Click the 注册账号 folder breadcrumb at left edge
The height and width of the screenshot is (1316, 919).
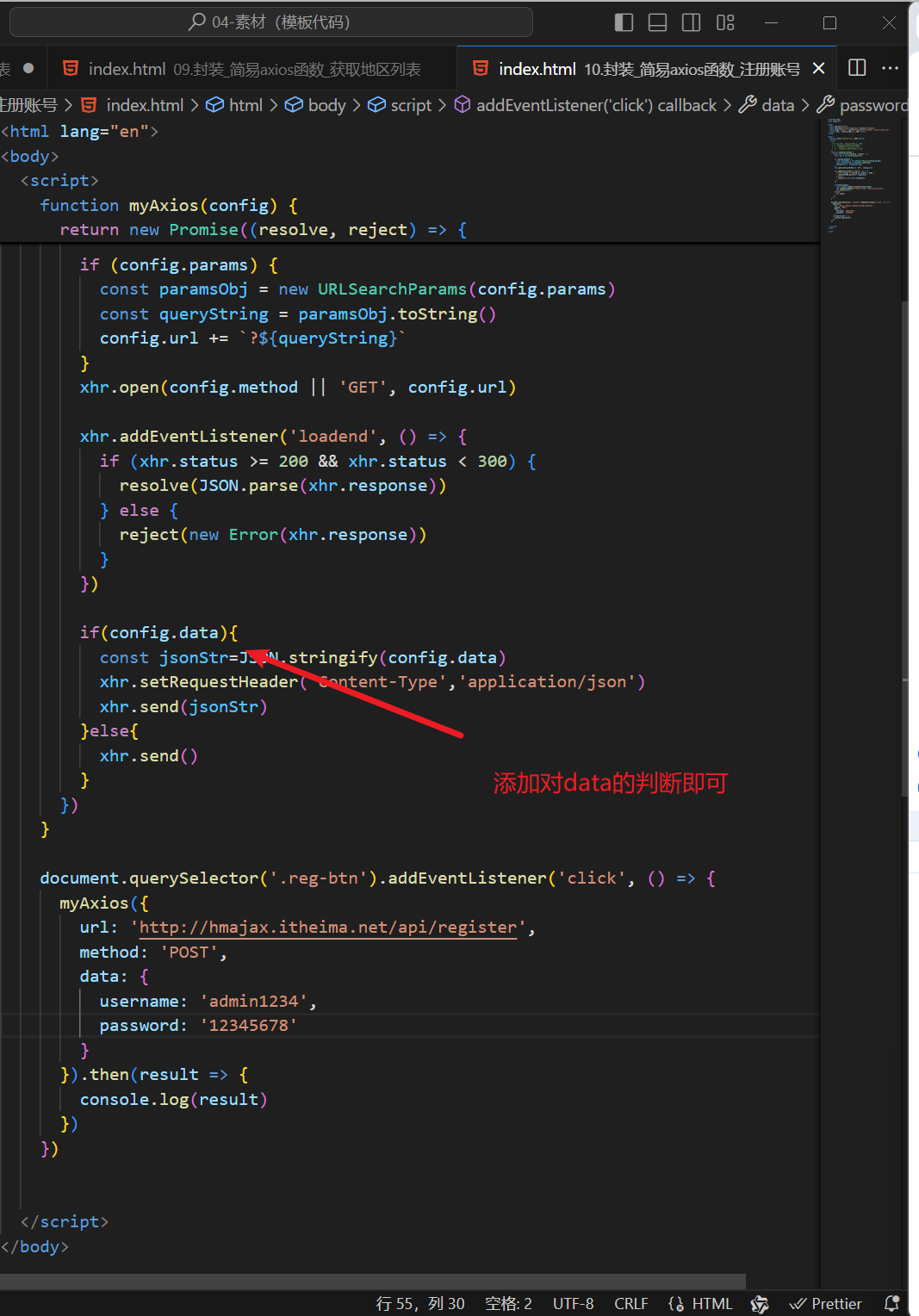pyautogui.click(x=28, y=105)
